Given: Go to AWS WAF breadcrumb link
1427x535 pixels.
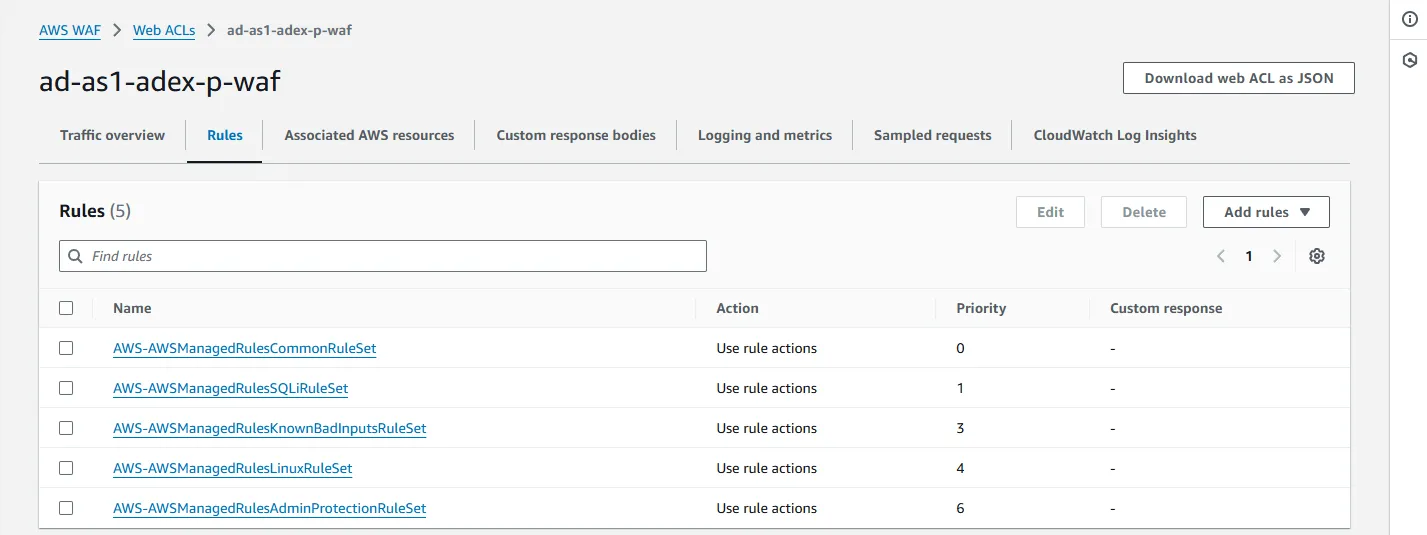Looking at the screenshot, I should (70, 30).
